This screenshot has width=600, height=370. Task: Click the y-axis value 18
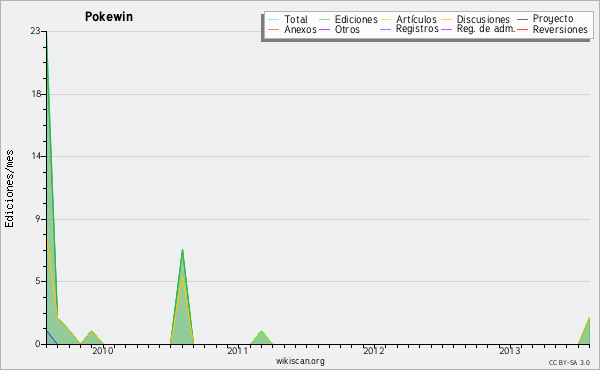pyautogui.click(x=36, y=94)
